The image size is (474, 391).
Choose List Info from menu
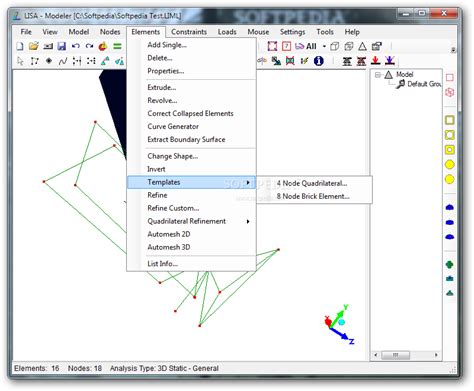(x=162, y=264)
